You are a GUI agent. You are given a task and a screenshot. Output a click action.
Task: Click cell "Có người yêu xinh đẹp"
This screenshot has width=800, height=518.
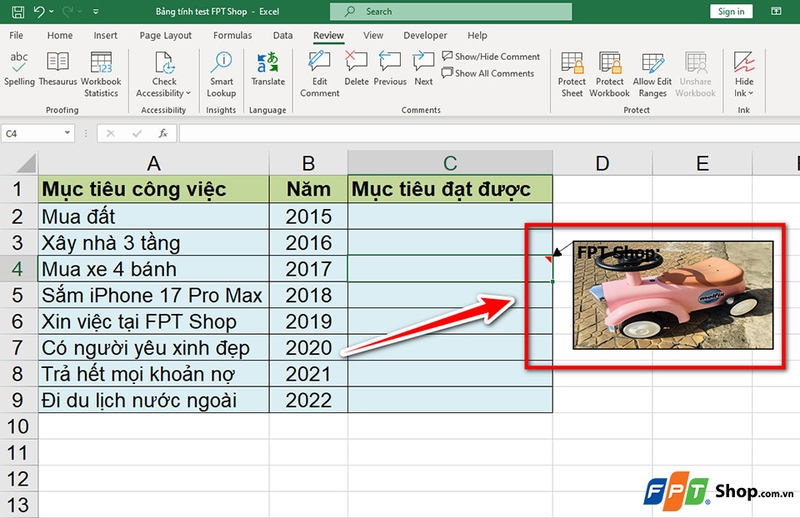pos(154,348)
